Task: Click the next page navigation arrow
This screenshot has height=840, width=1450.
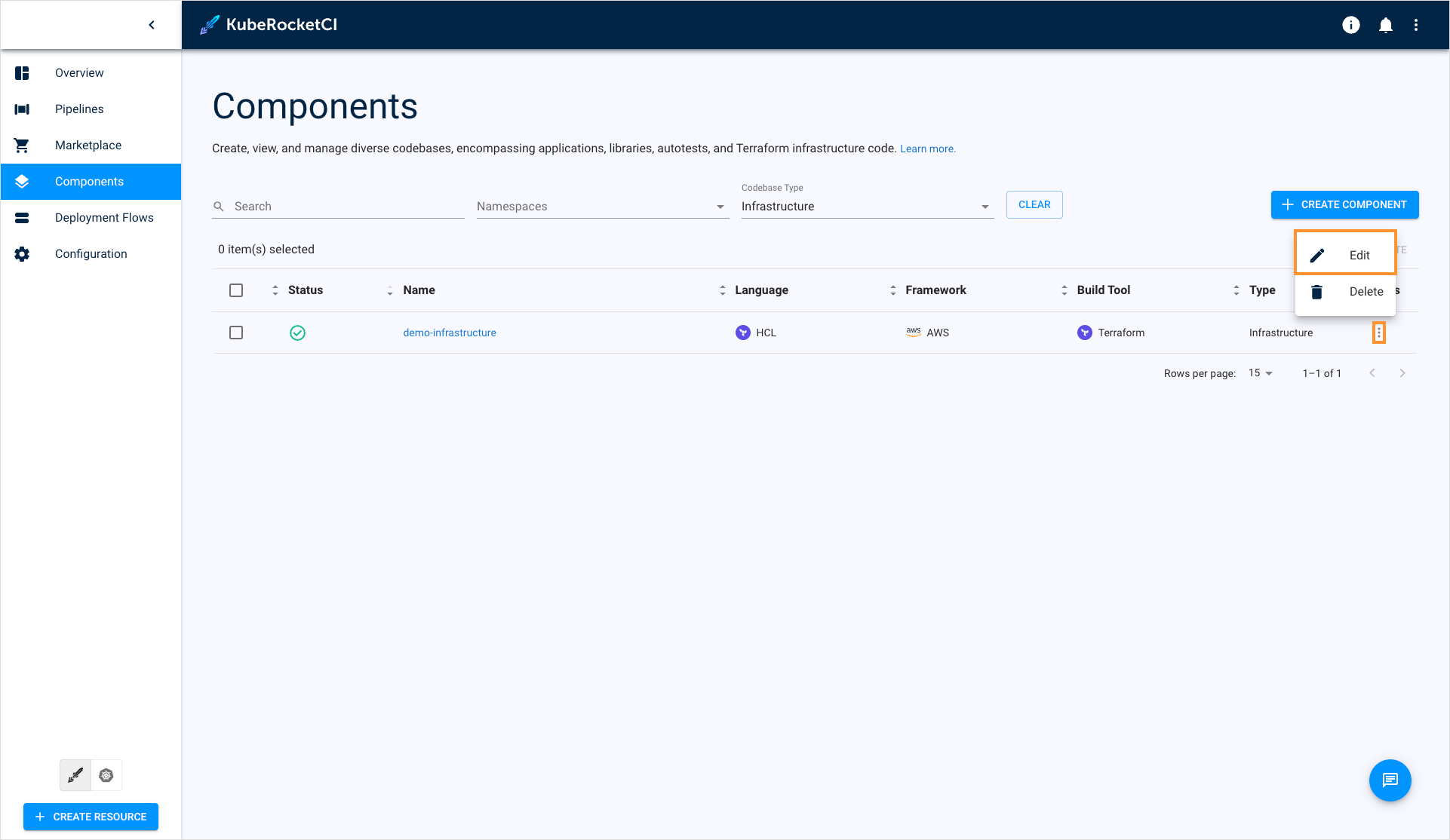Action: tap(1403, 373)
